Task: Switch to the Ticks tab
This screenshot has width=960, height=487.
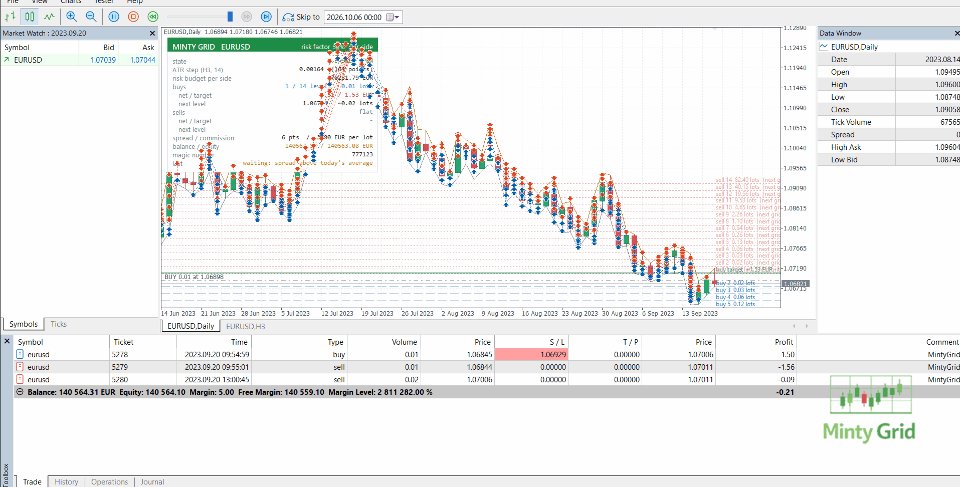Action: [x=58, y=324]
